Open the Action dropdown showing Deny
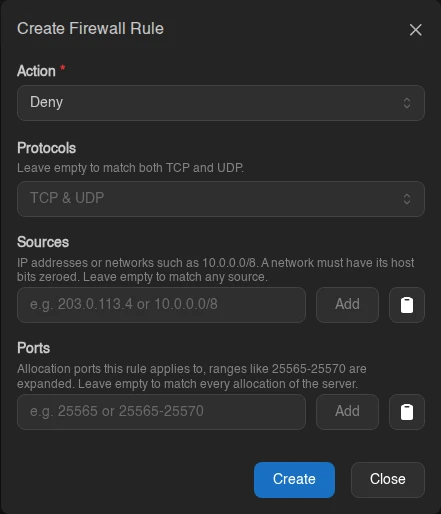This screenshot has width=441, height=514. tap(221, 103)
